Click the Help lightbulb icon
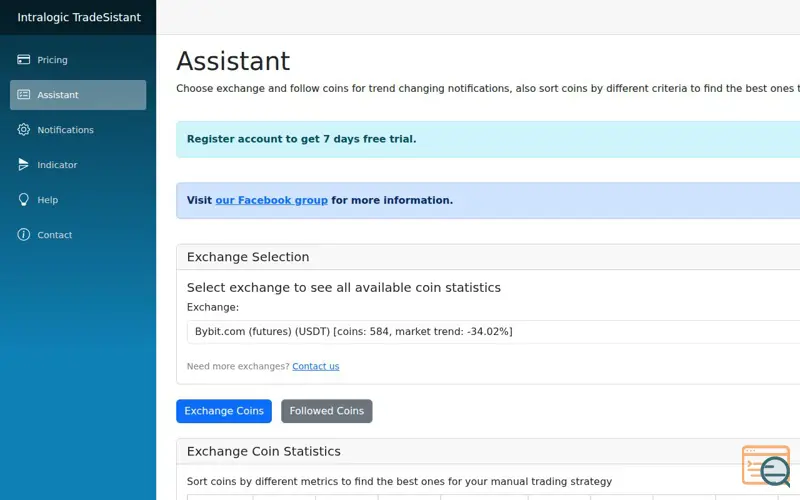 pos(23,199)
